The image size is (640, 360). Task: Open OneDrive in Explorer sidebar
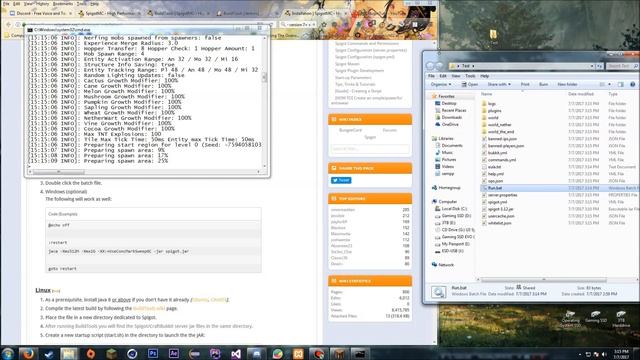(x=450, y=124)
